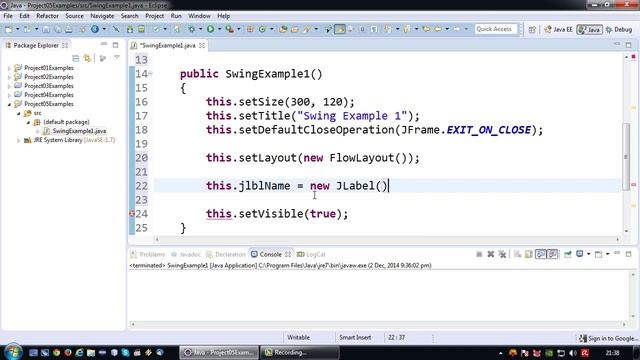Switch to the Problems tab

click(148, 254)
